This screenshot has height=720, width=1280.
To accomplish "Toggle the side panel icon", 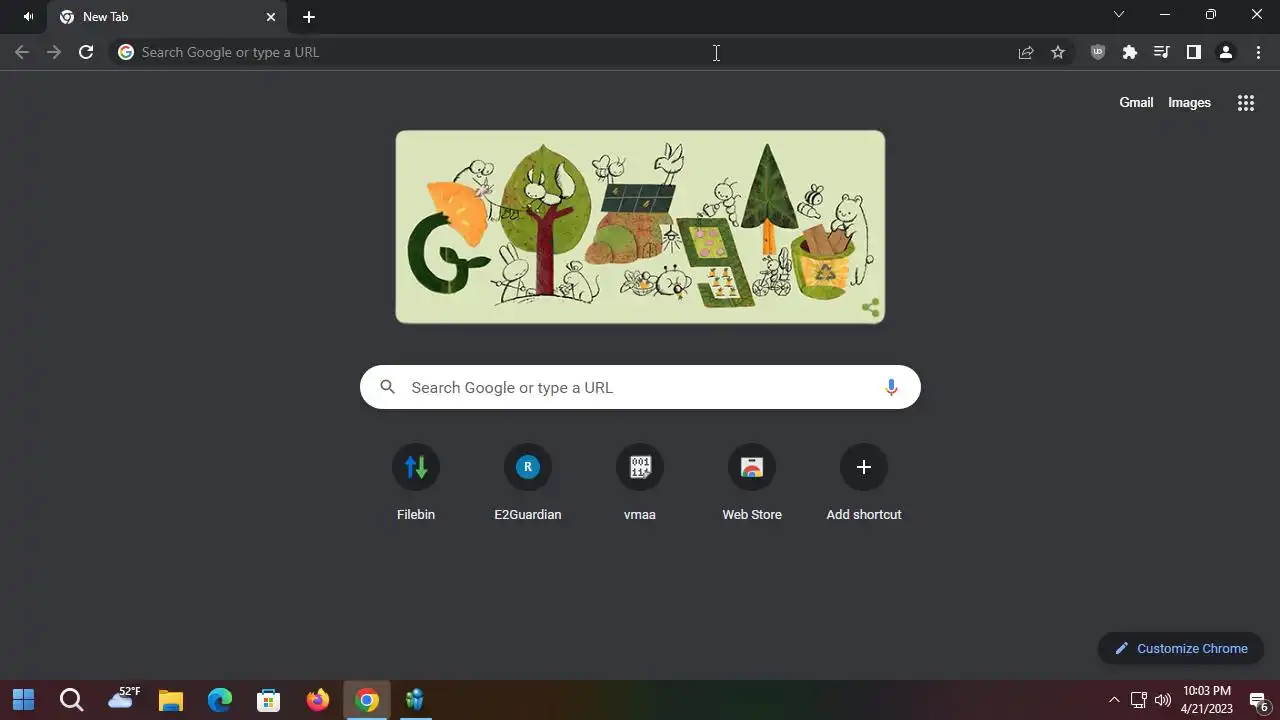I will point(1193,52).
